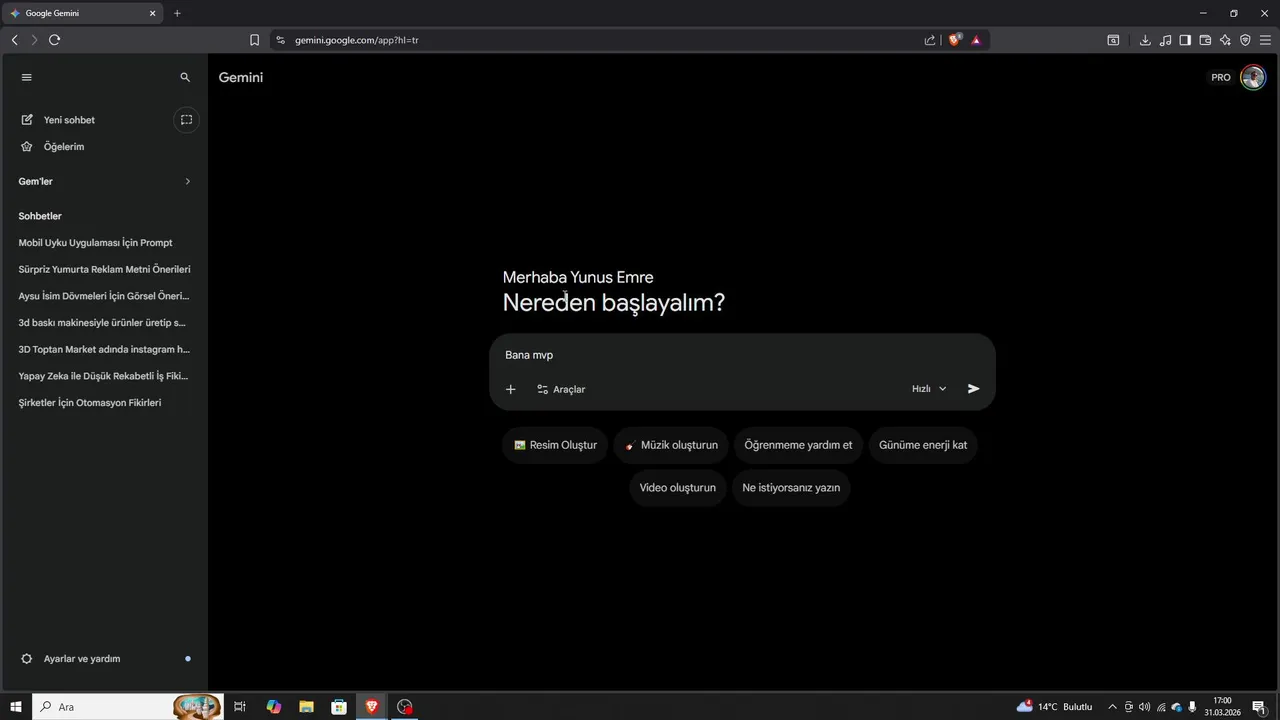The image size is (1280, 720).
Task: Open the tab search icon in toolbar
Action: 1113,40
